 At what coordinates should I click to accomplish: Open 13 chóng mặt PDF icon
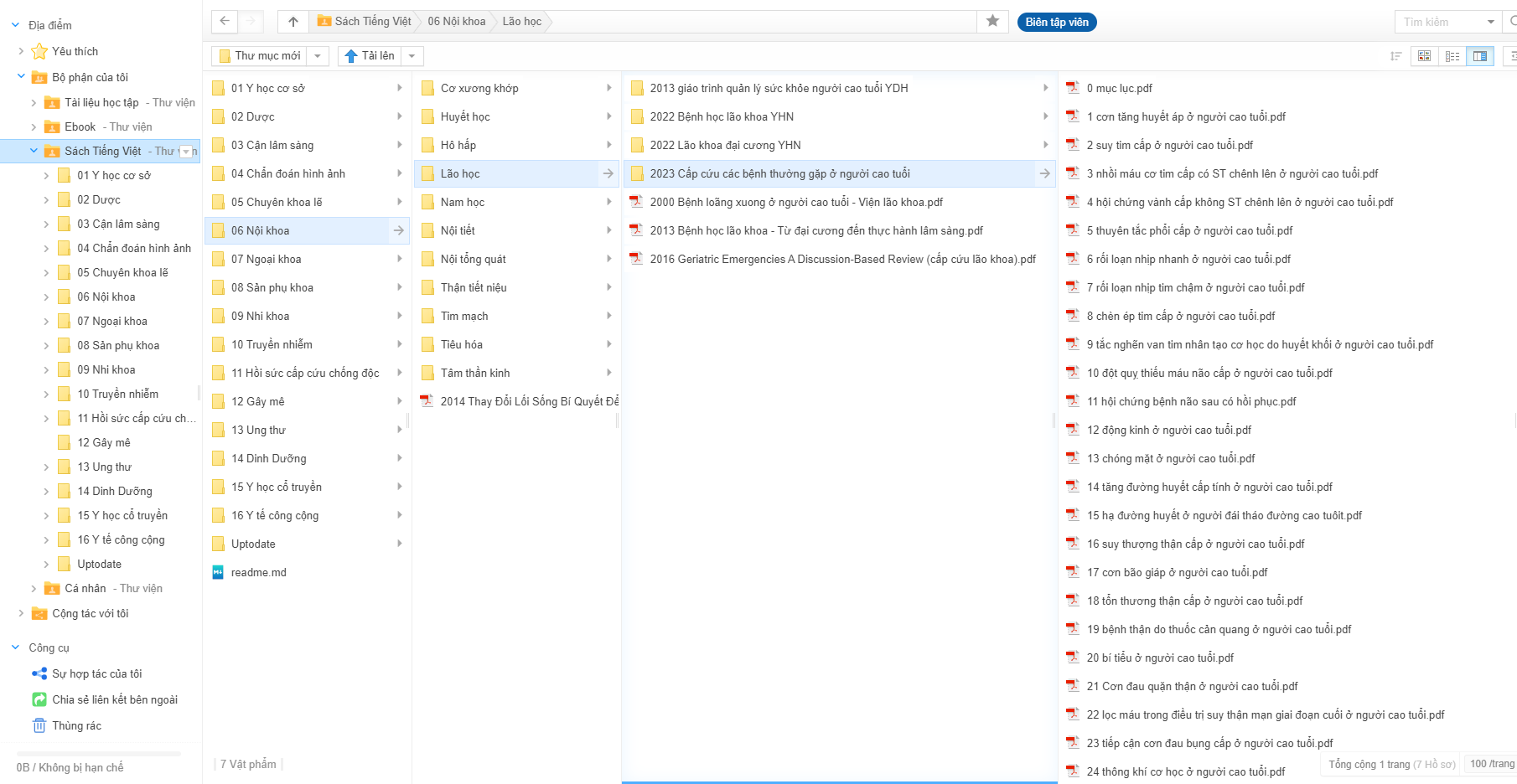pos(1073,457)
